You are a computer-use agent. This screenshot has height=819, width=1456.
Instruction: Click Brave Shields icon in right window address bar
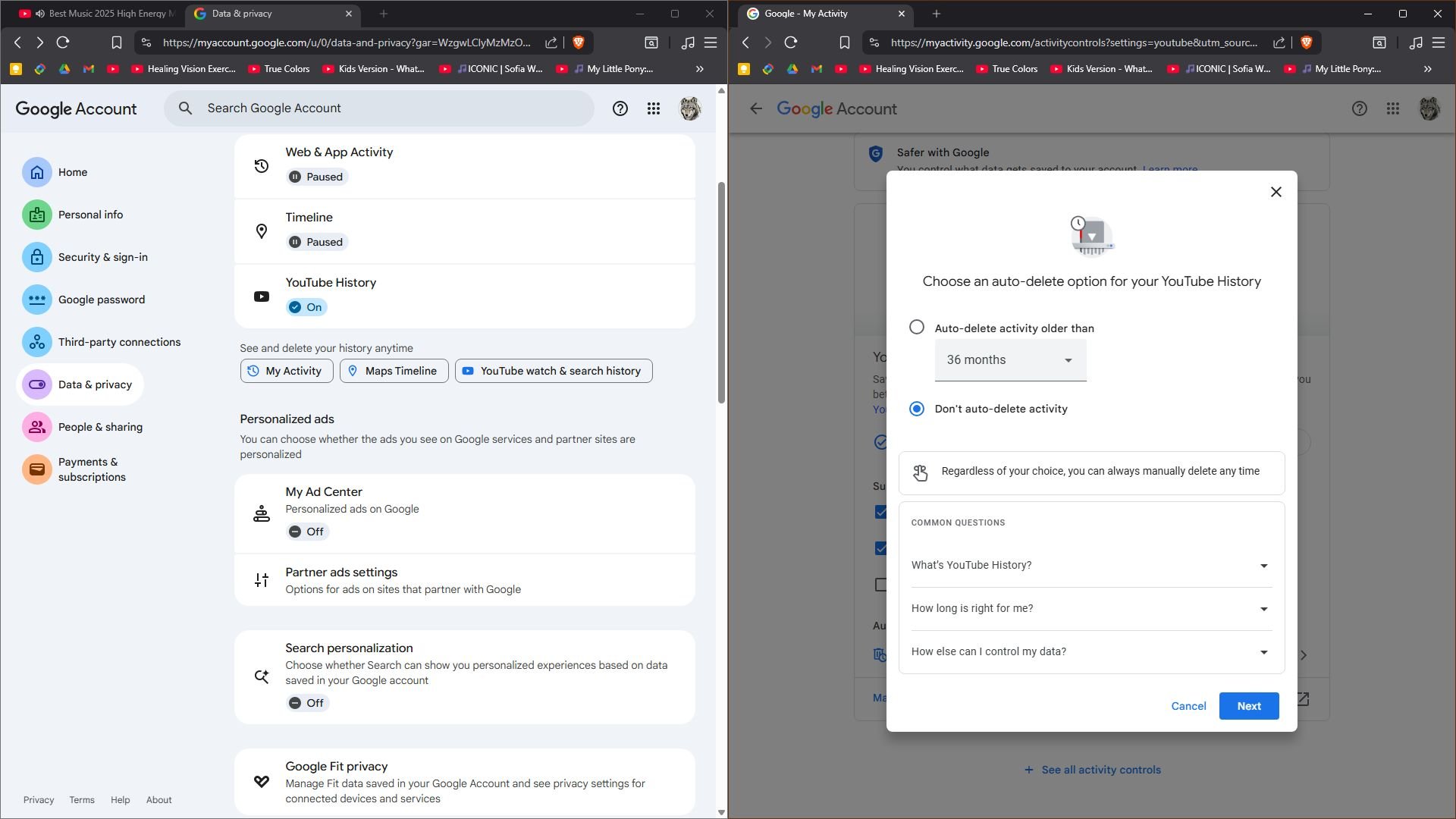click(1307, 42)
